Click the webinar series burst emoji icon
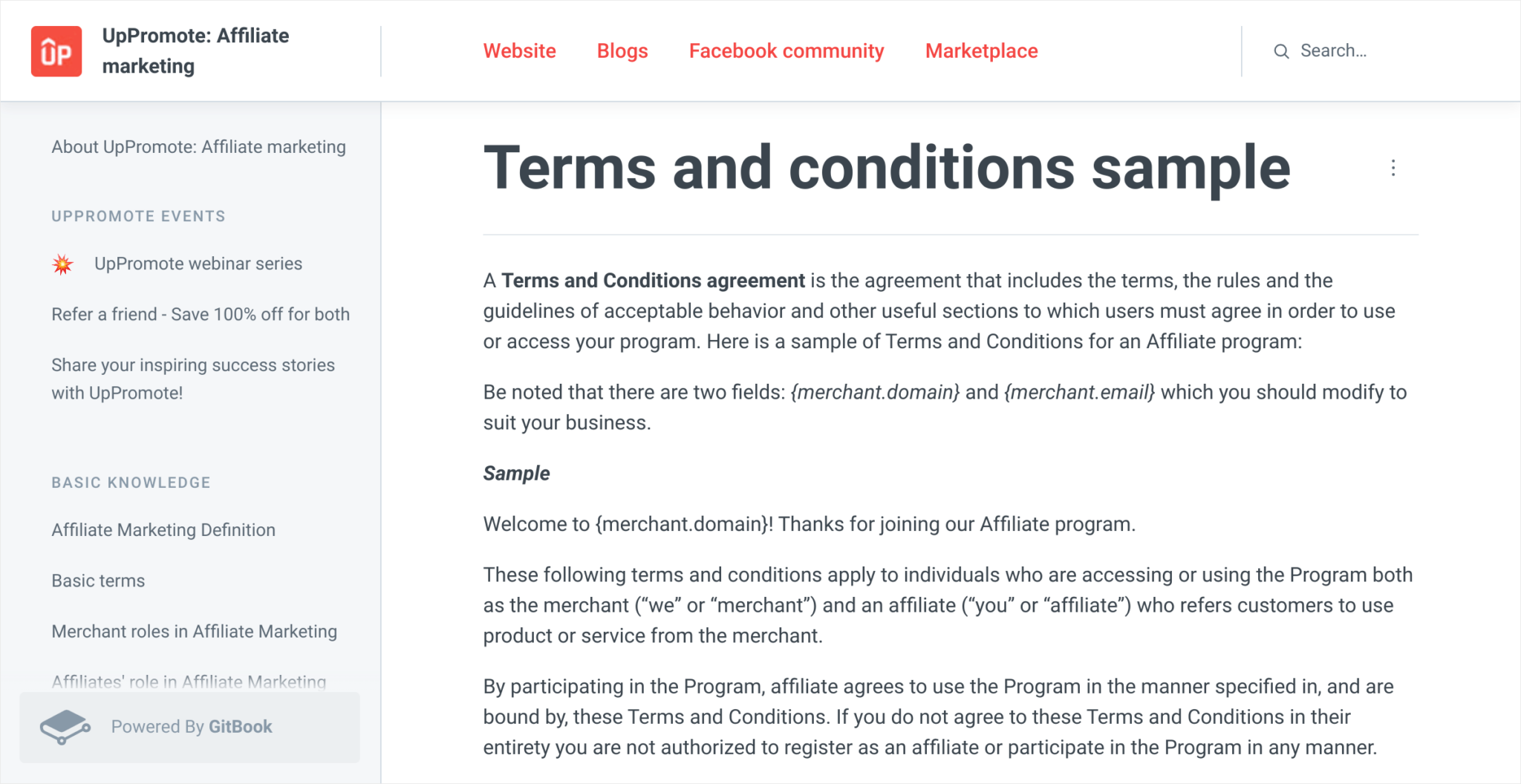The image size is (1521, 784). tap(62, 263)
